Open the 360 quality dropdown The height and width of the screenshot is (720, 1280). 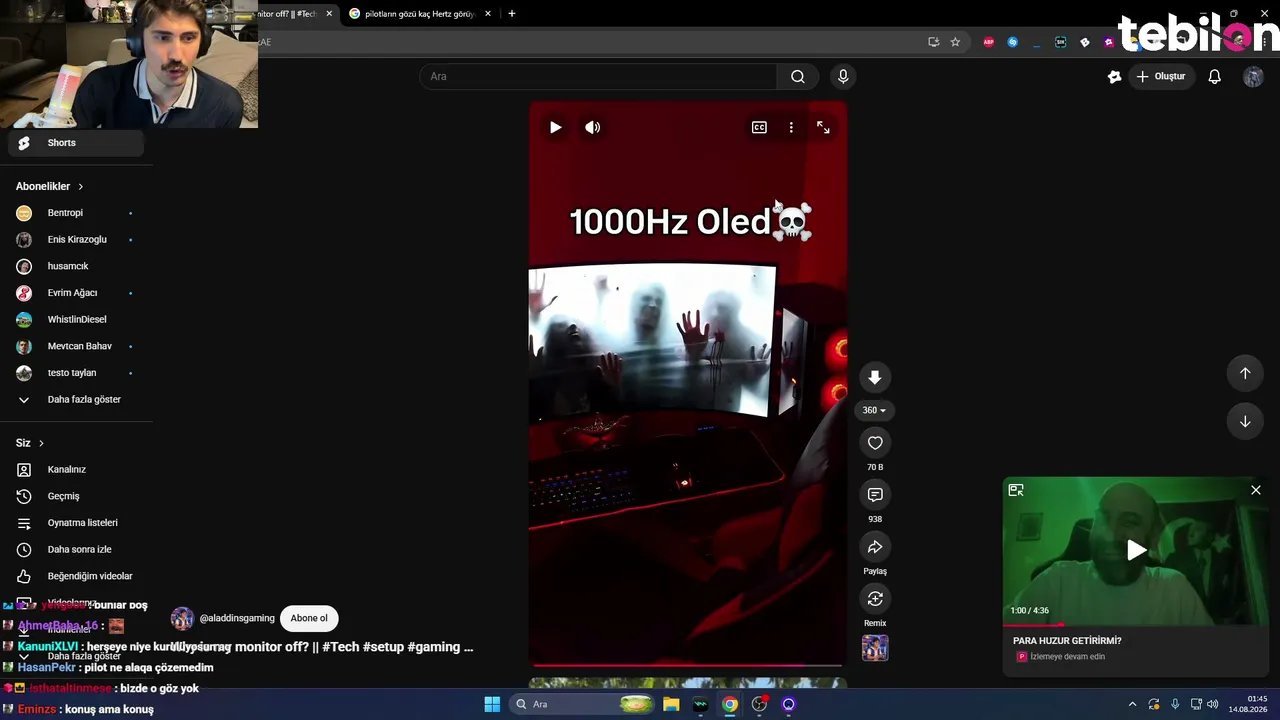[875, 410]
